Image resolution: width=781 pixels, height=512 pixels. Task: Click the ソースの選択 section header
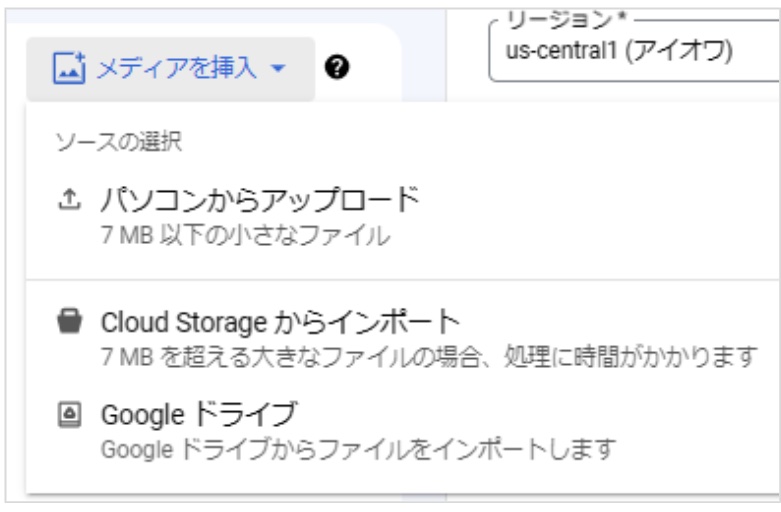[118, 142]
